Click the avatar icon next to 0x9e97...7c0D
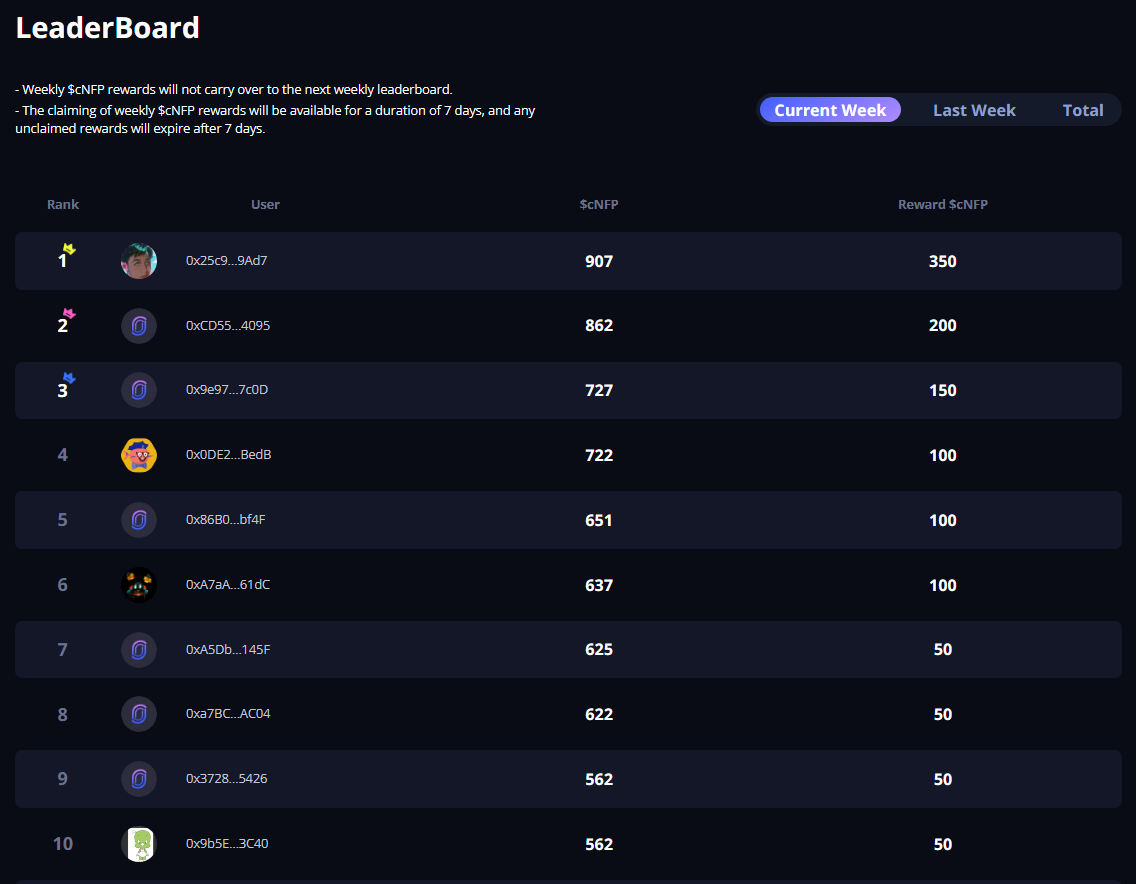 click(x=139, y=390)
